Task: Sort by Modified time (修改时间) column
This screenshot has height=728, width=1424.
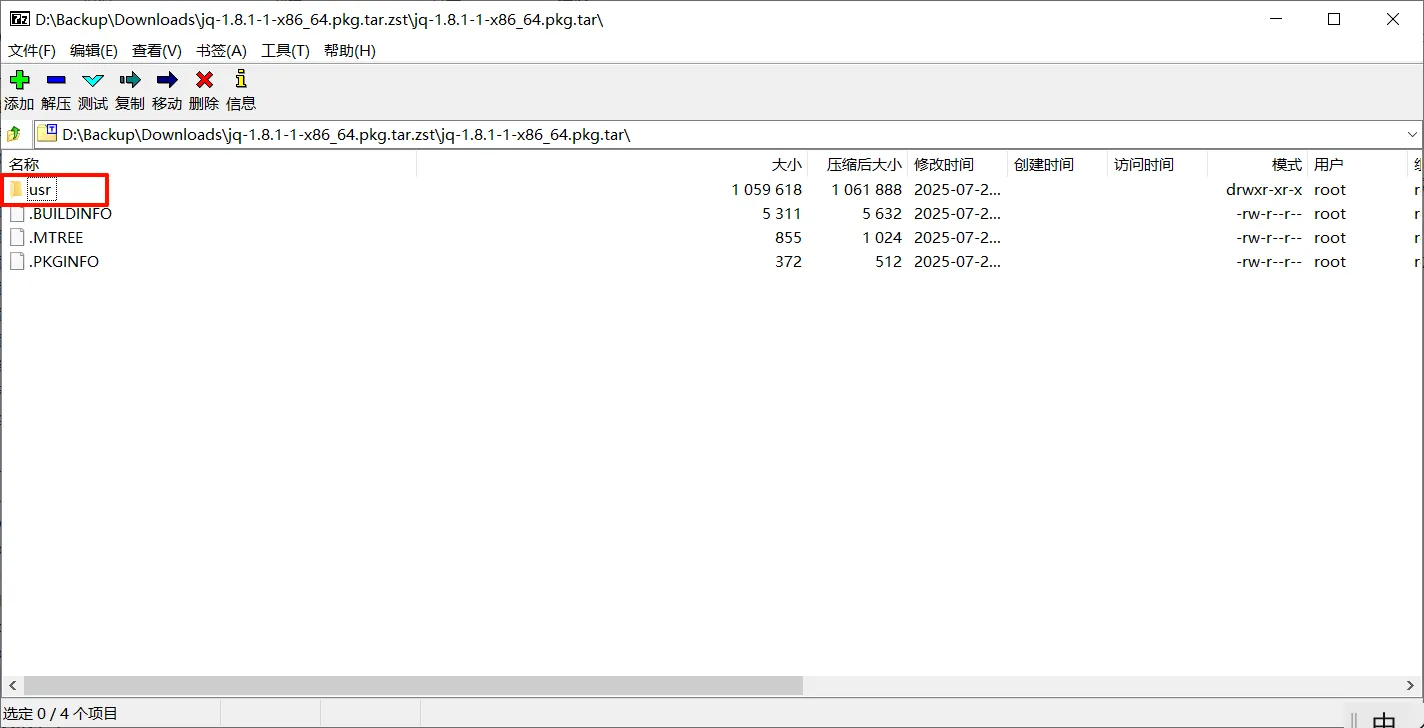Action: tap(943, 165)
